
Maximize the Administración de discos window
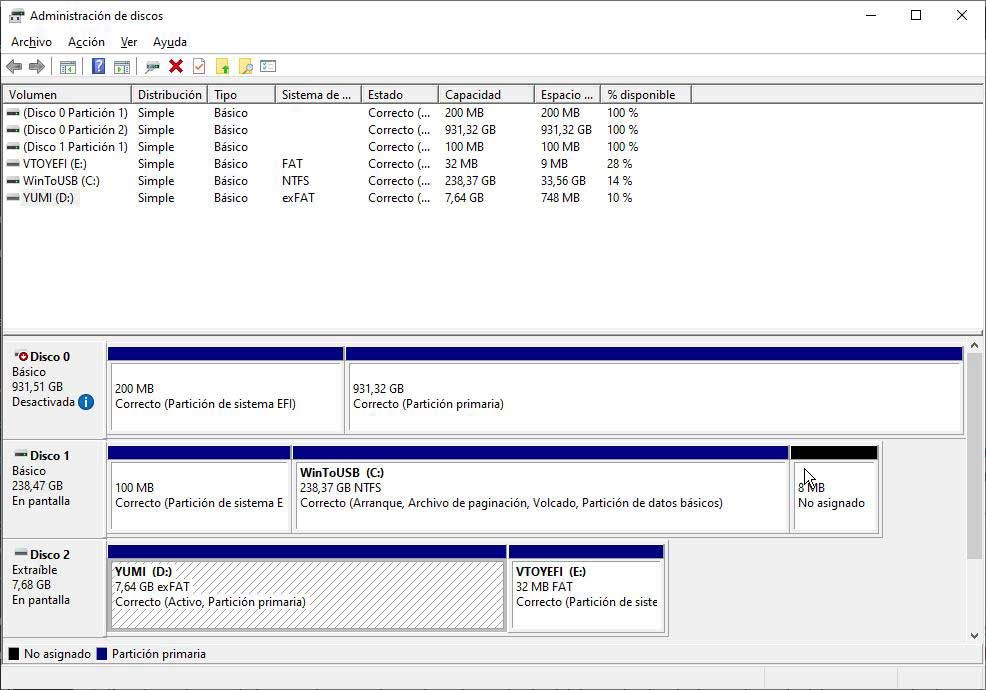point(916,16)
